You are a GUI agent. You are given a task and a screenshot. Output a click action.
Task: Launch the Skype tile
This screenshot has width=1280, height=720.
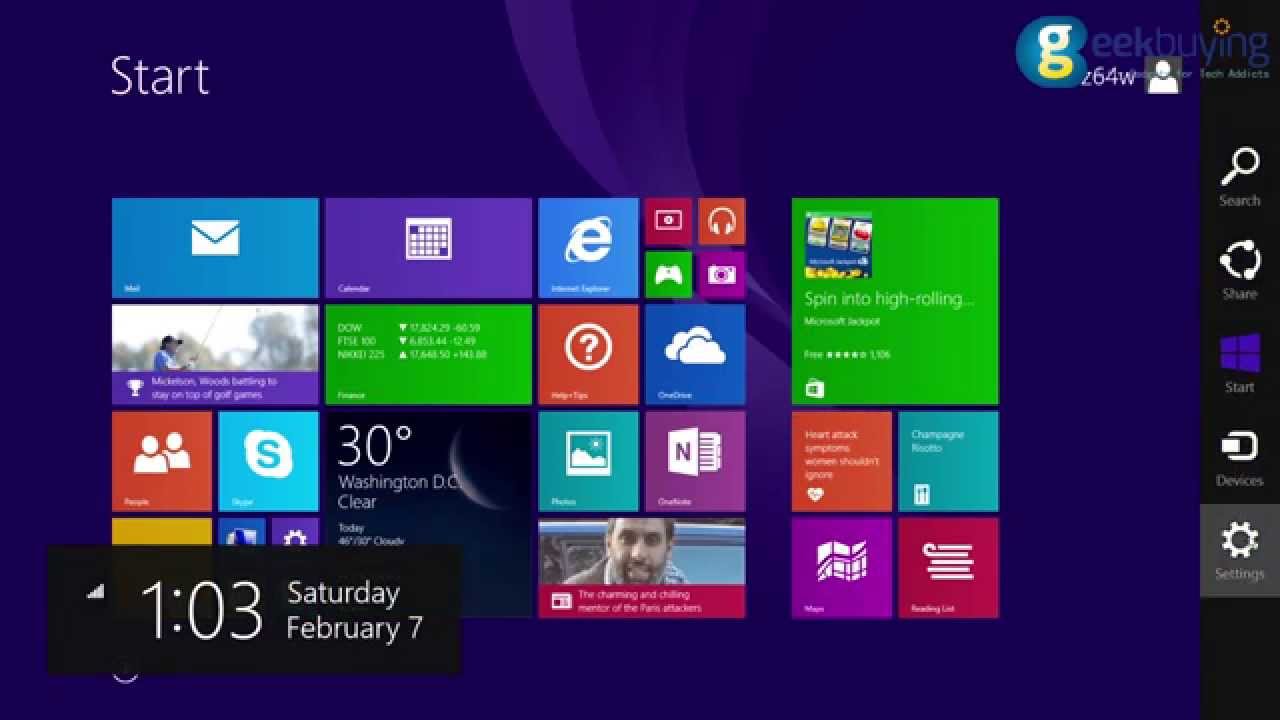[x=268, y=461]
